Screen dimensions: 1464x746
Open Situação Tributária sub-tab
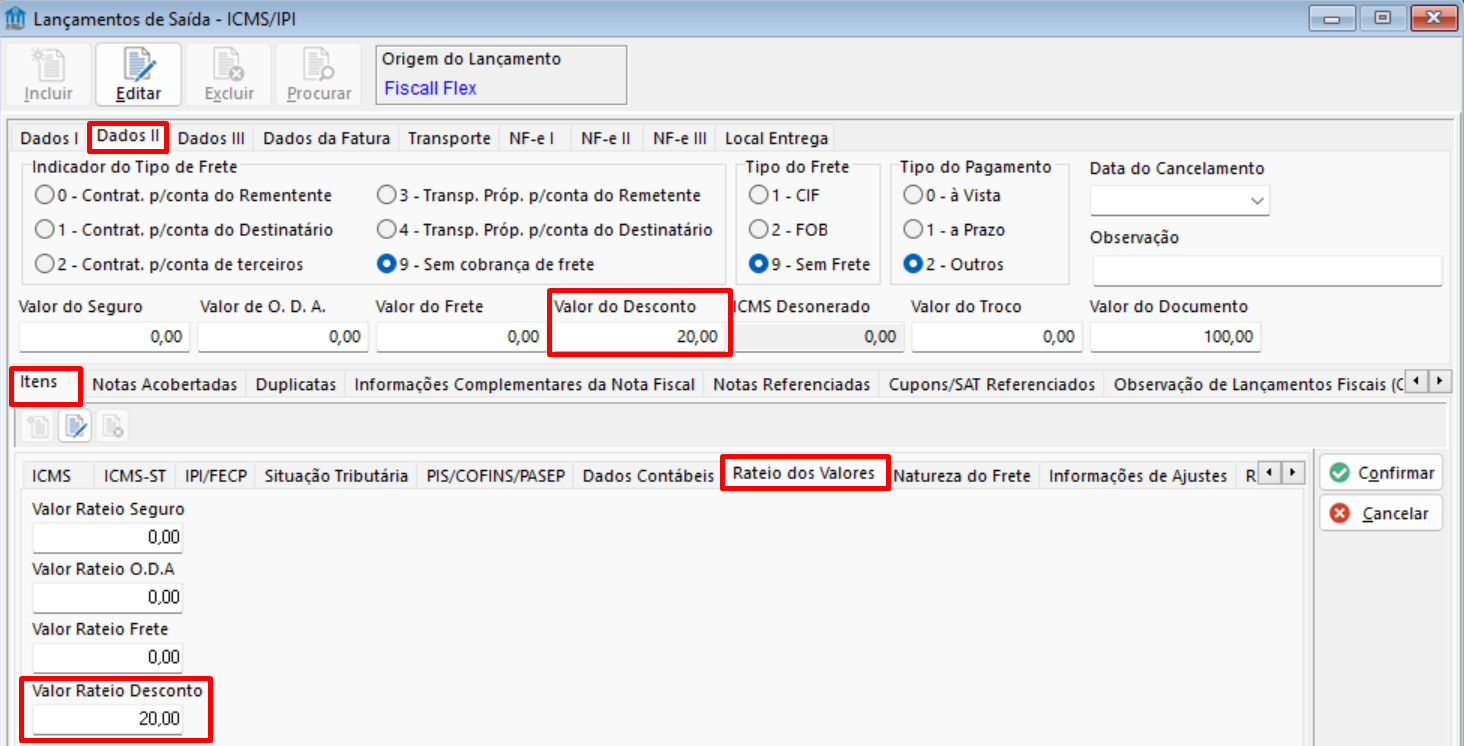click(336, 476)
